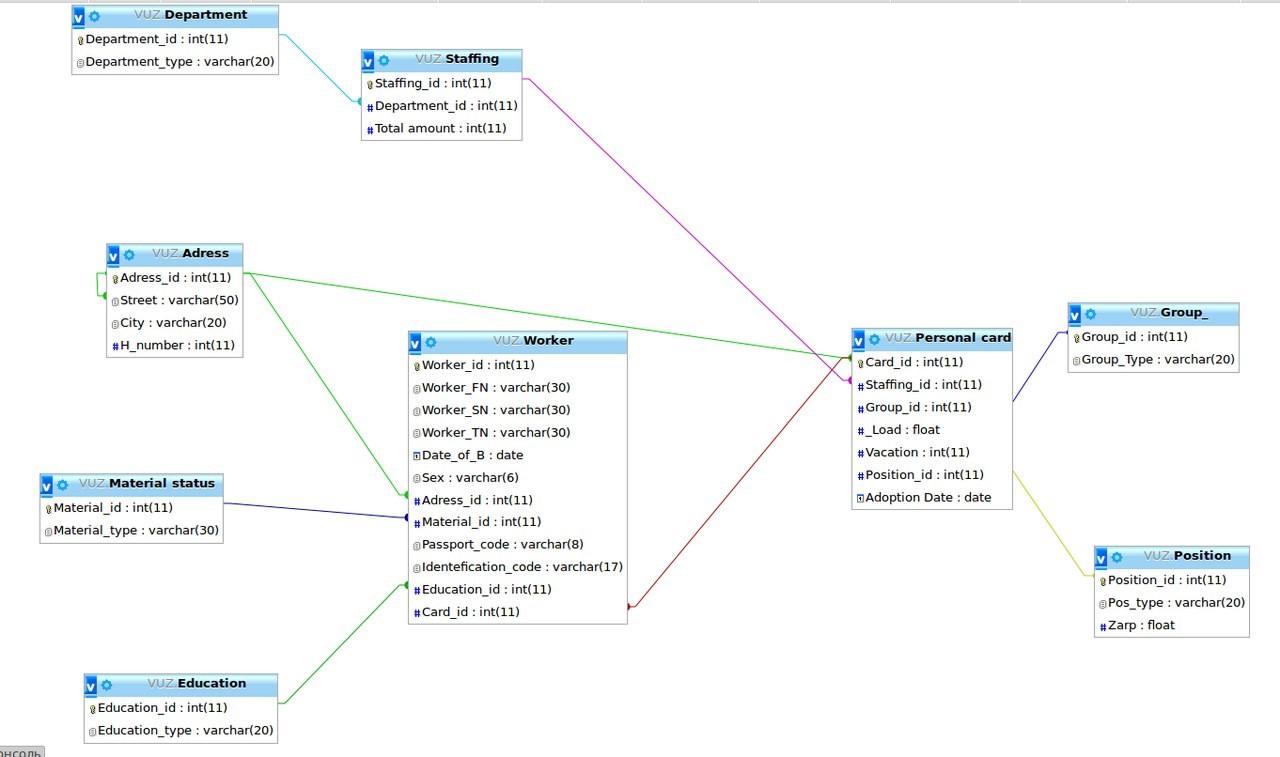Click the Total amount : int(11) column
Screen dimensions: 1280x757
(x=441, y=129)
